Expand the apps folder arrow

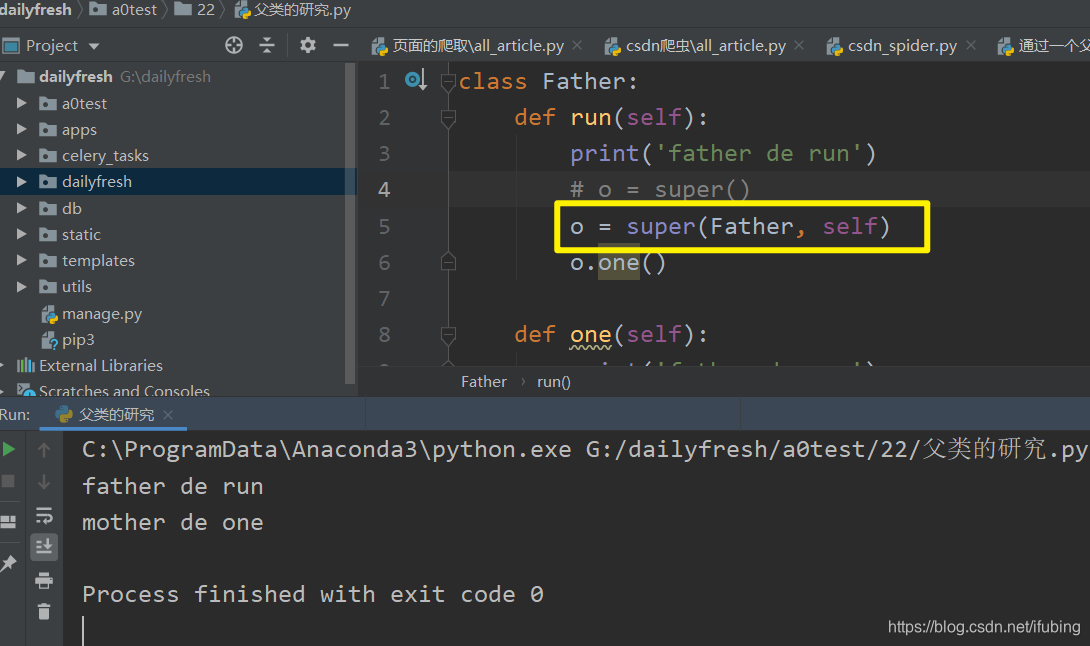point(21,129)
